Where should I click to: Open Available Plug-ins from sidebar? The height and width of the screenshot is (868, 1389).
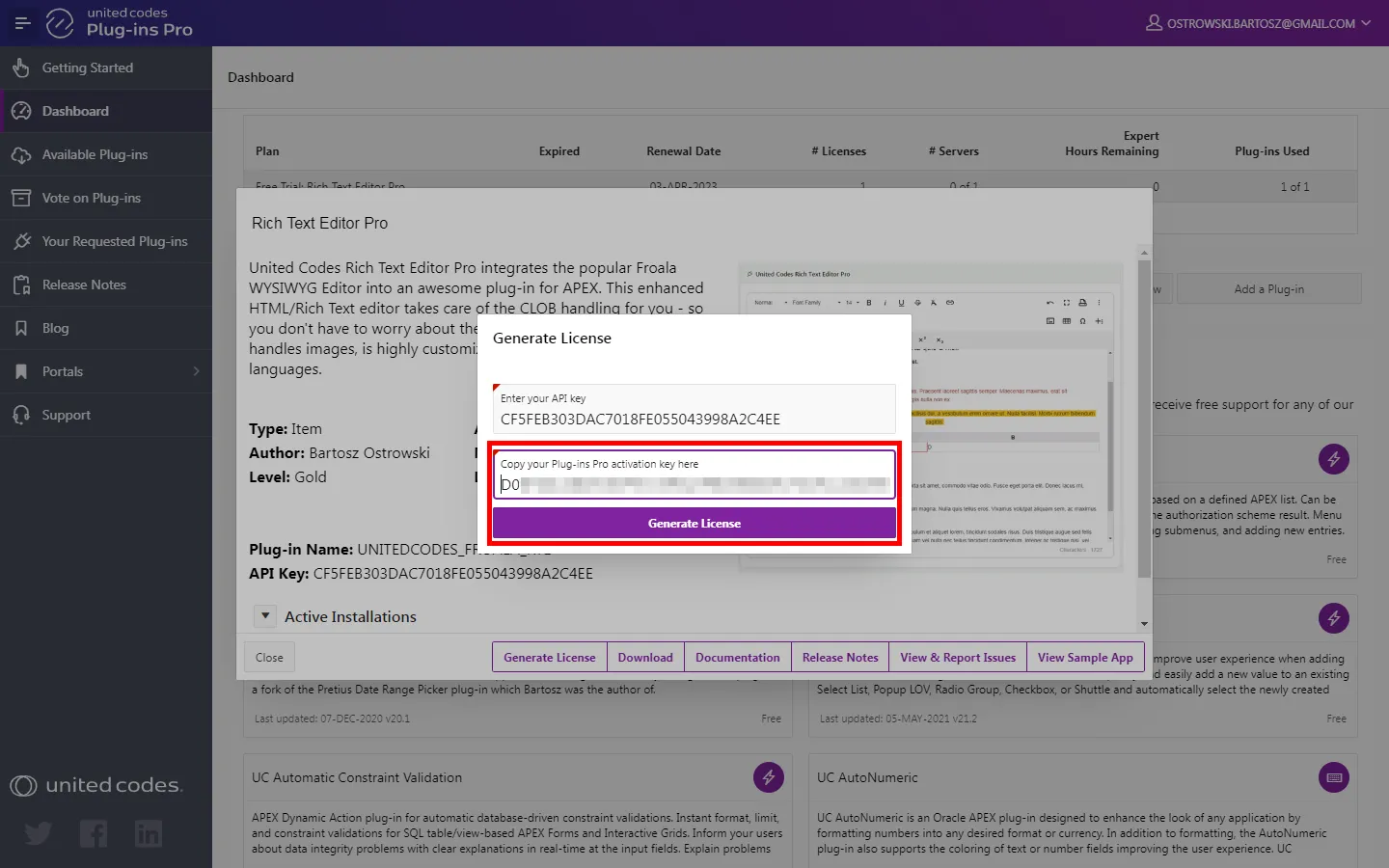coord(95,154)
